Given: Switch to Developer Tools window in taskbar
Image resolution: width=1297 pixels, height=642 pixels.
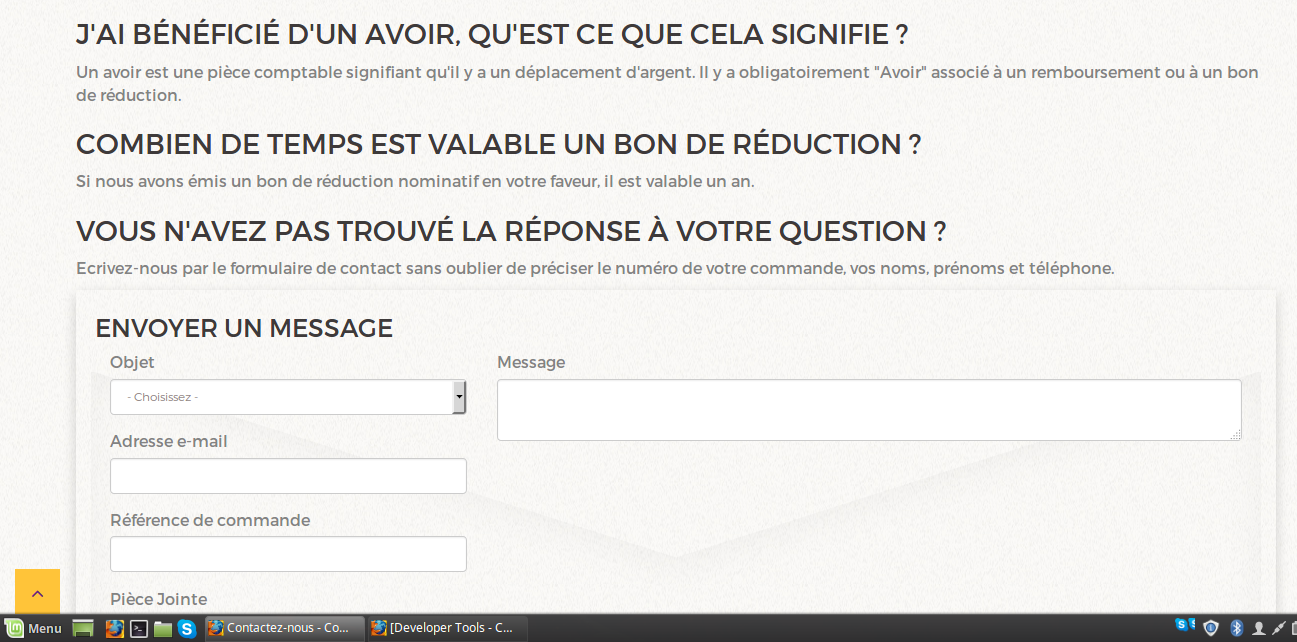Looking at the screenshot, I should click(443, 628).
